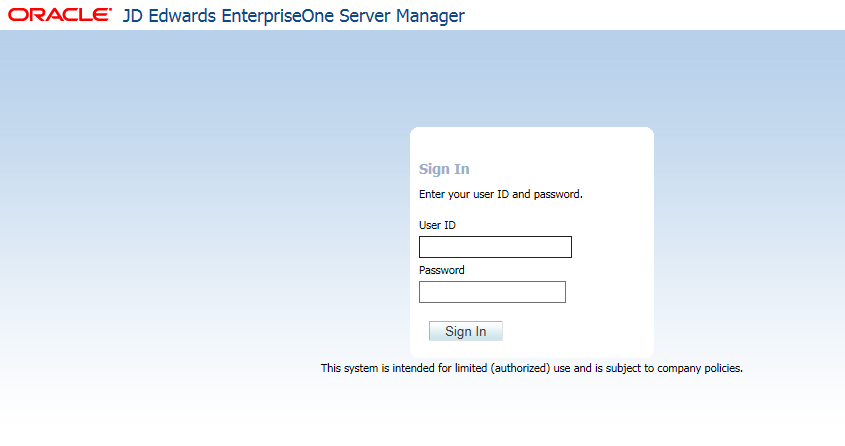Click empty space right of the Sign In button
This screenshot has width=845, height=446.
580,331
